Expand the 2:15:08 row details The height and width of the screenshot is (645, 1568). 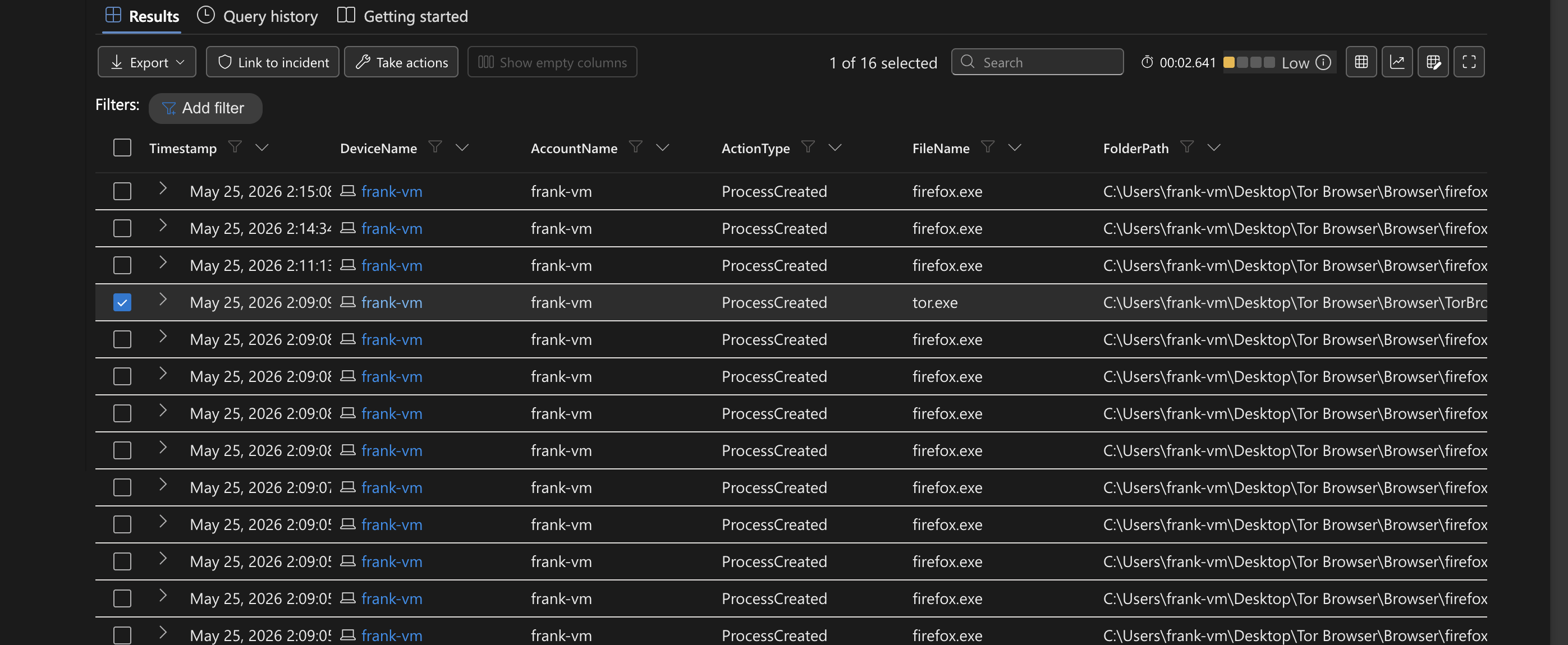click(163, 188)
